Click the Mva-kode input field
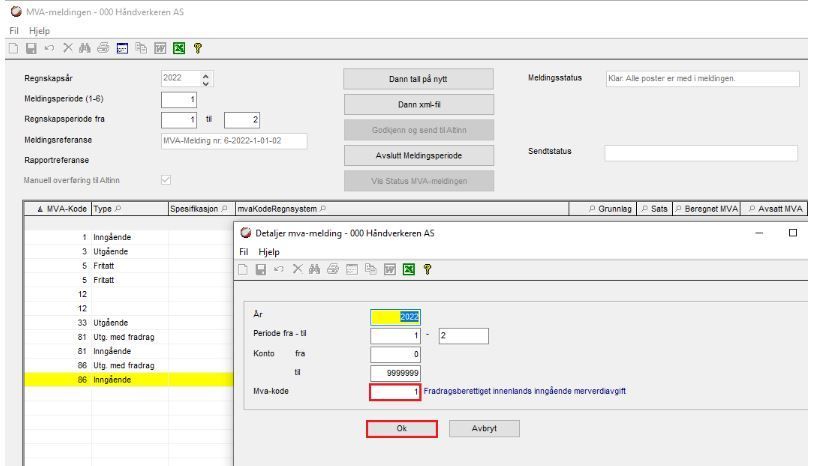 (x=395, y=392)
